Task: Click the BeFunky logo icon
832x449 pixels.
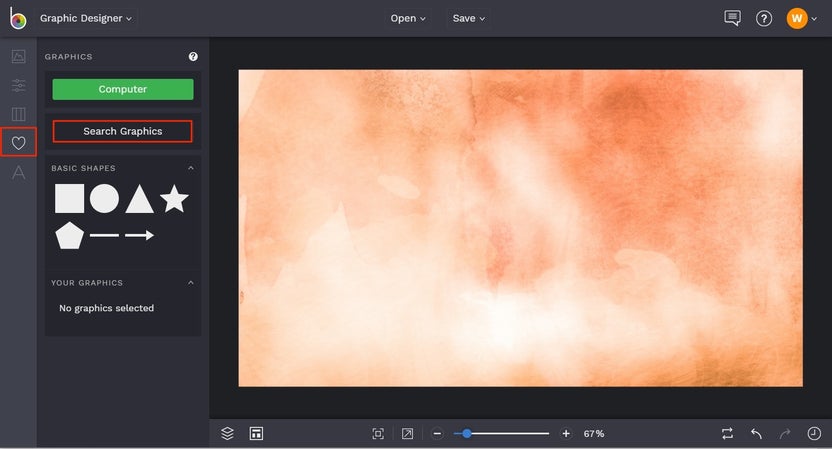Action: 18,19
